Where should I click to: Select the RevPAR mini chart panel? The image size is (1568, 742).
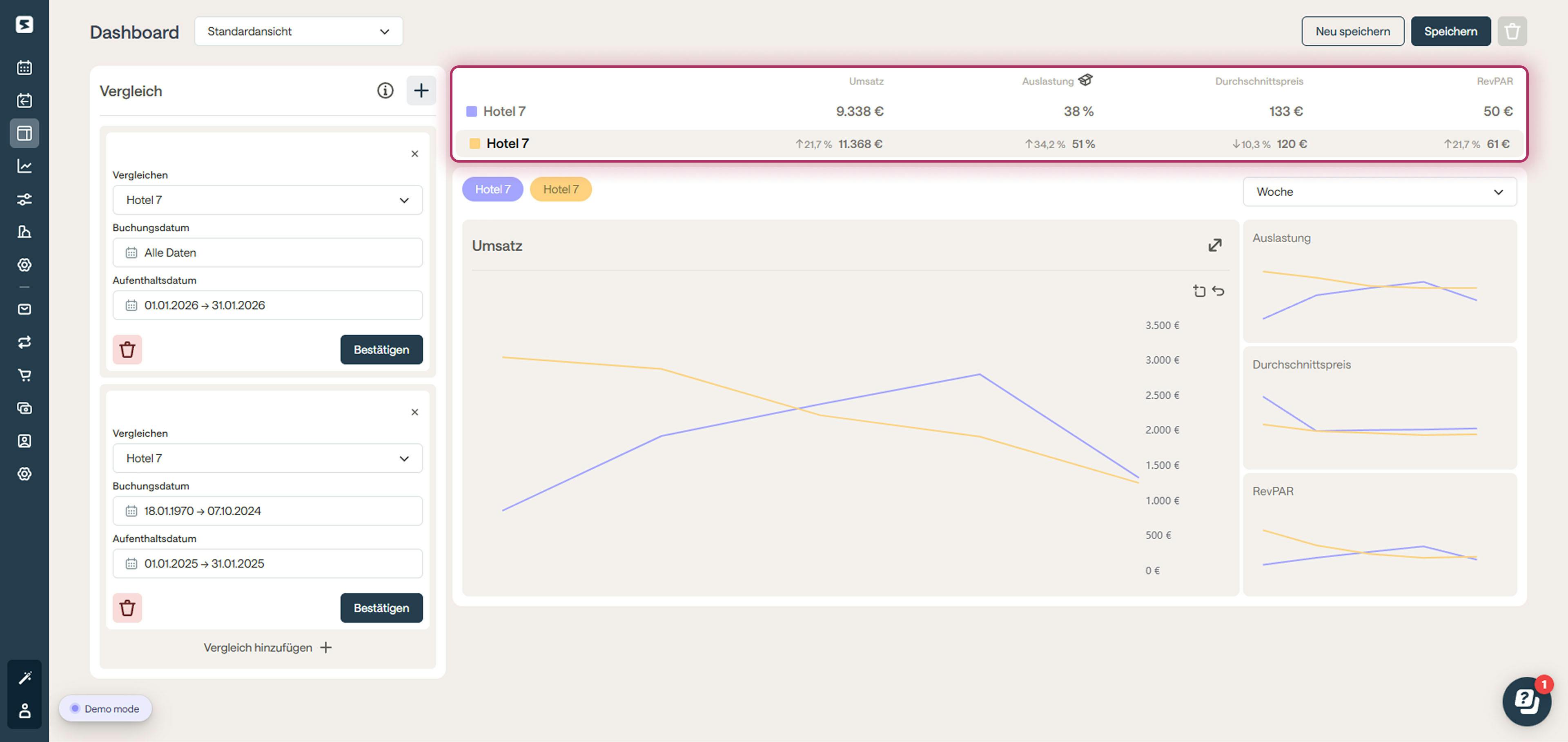click(1379, 534)
